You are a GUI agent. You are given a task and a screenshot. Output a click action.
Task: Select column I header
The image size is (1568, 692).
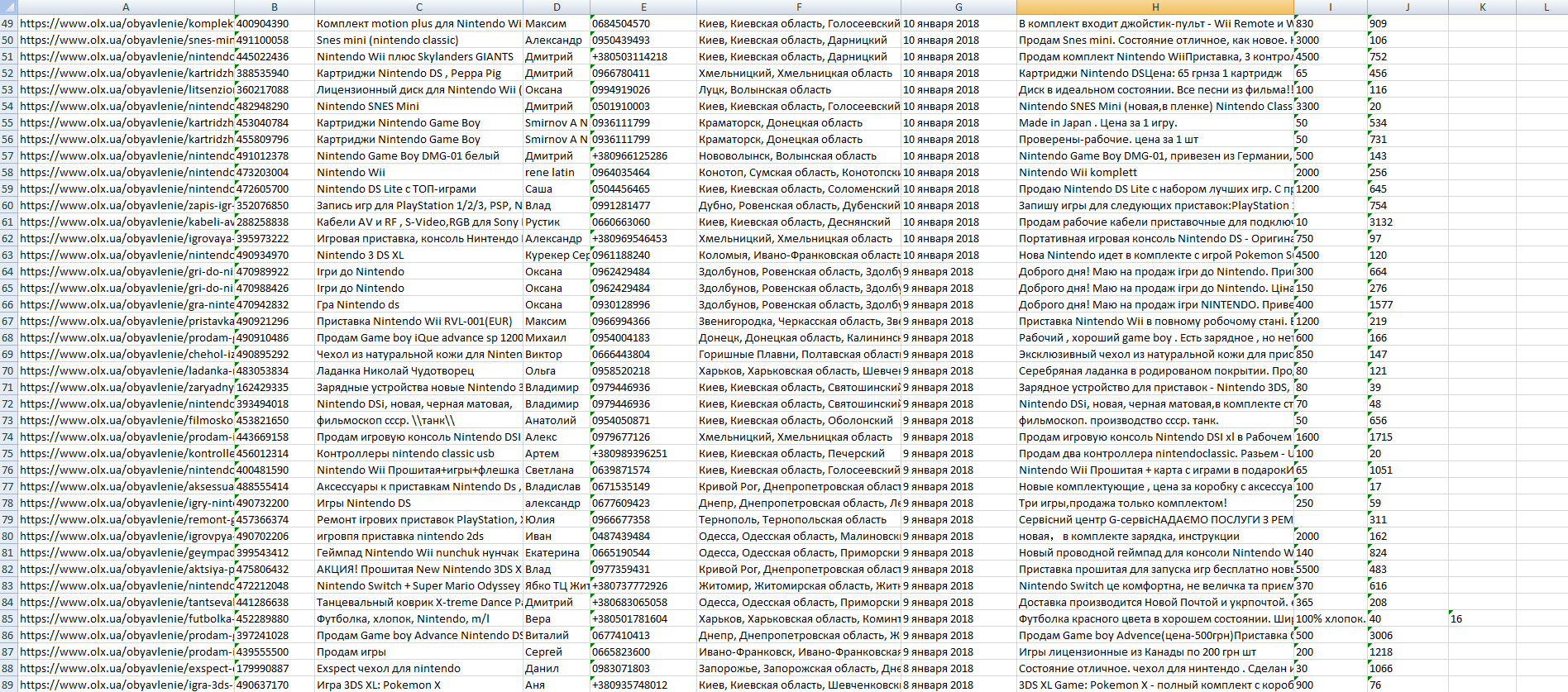[1331, 7]
